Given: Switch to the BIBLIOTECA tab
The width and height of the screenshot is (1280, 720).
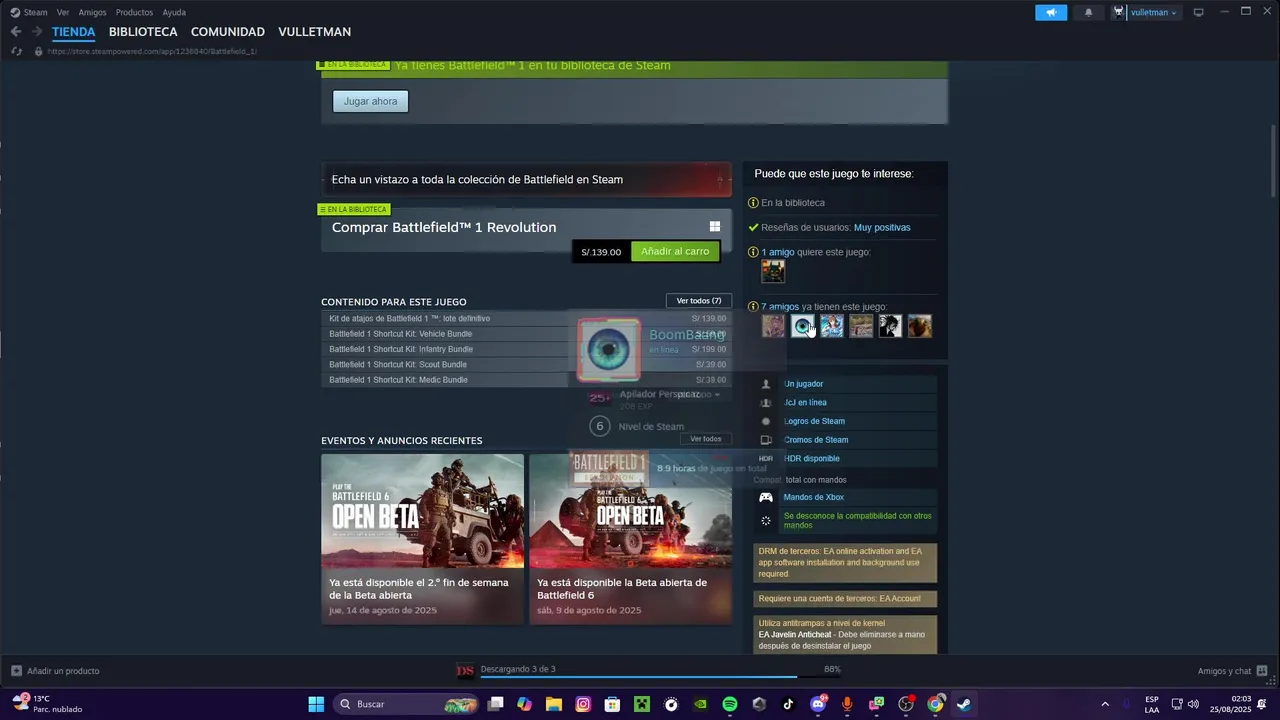Looking at the screenshot, I should [x=143, y=32].
